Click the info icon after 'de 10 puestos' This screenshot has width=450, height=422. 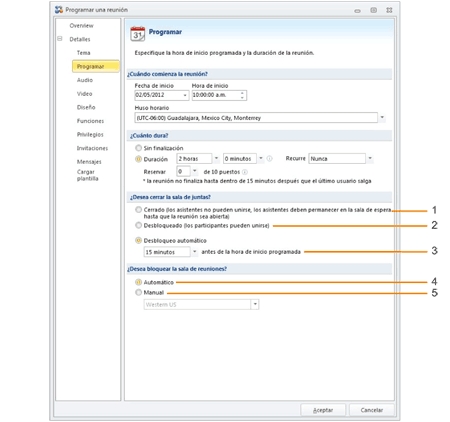245,172
